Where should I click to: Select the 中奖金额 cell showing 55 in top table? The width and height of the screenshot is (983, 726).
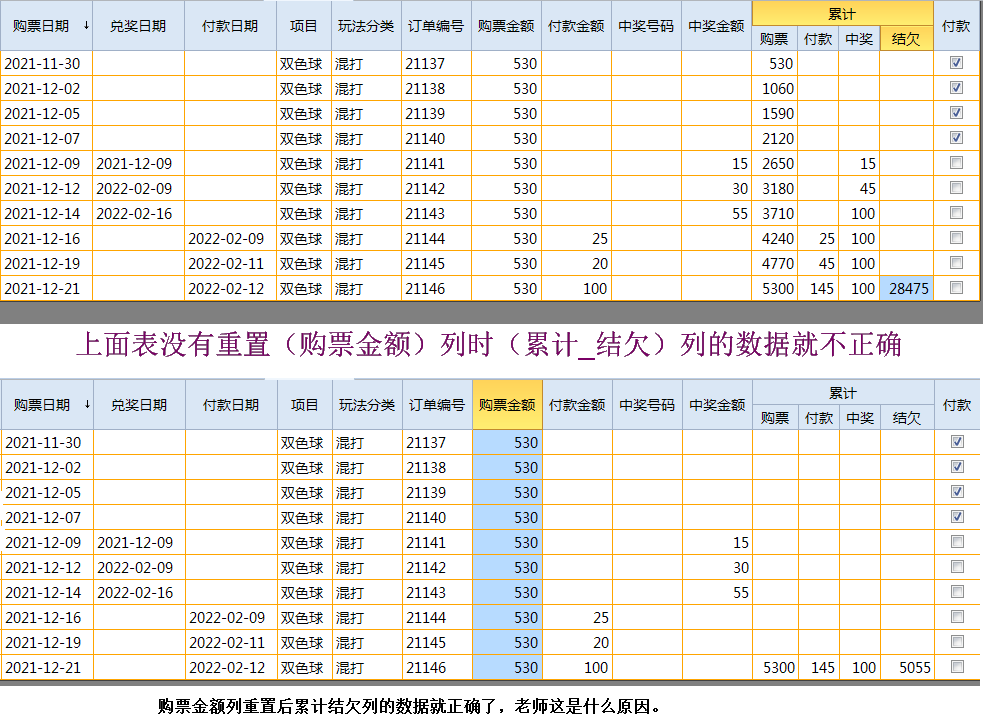click(x=716, y=213)
